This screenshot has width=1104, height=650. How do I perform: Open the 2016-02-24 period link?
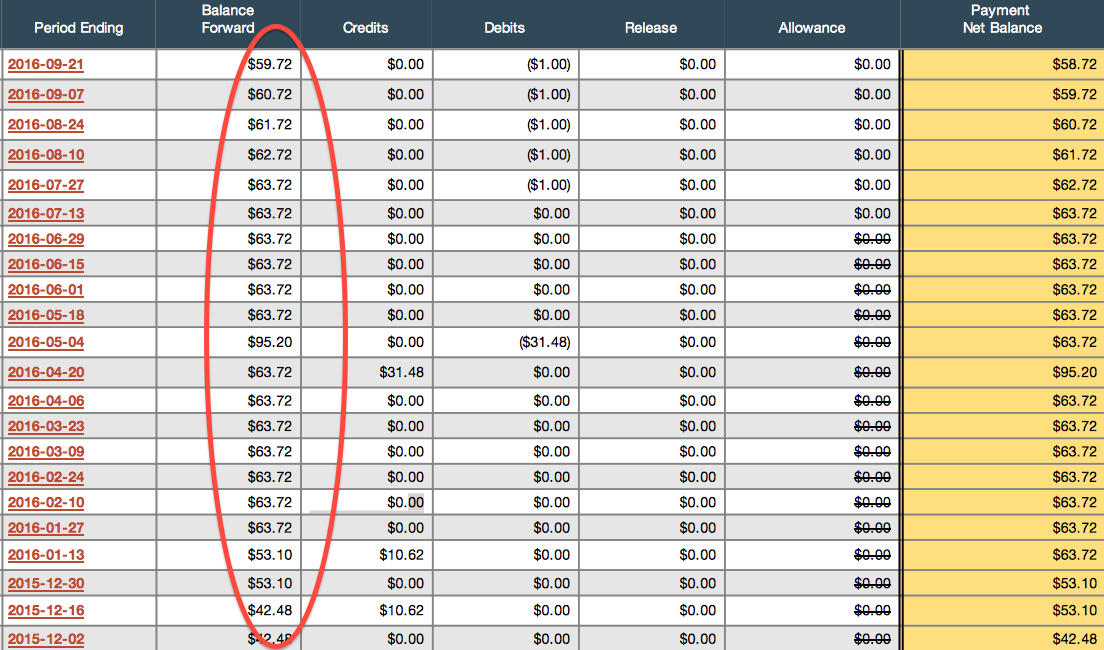coord(46,477)
